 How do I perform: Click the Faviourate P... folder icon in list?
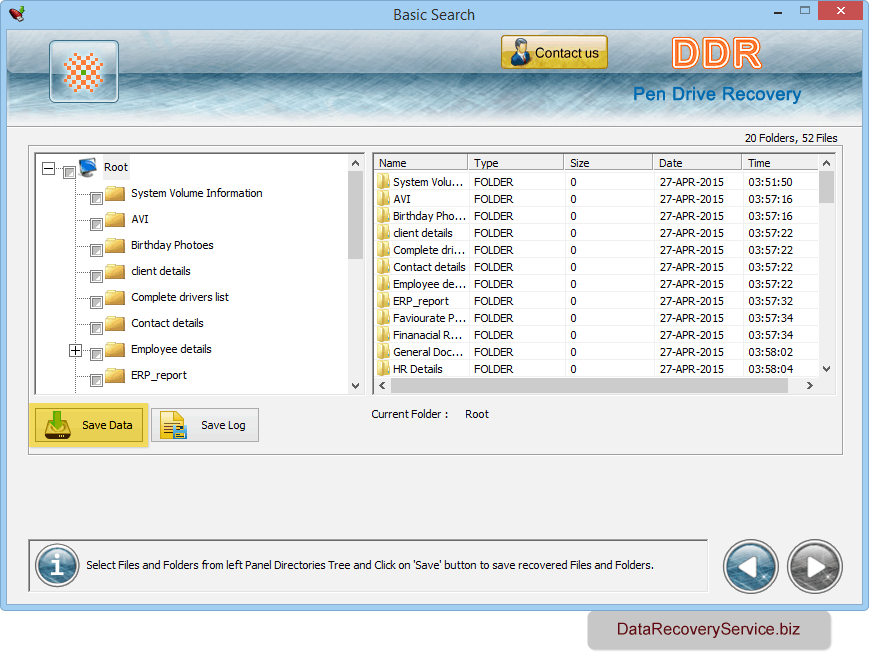[x=383, y=318]
